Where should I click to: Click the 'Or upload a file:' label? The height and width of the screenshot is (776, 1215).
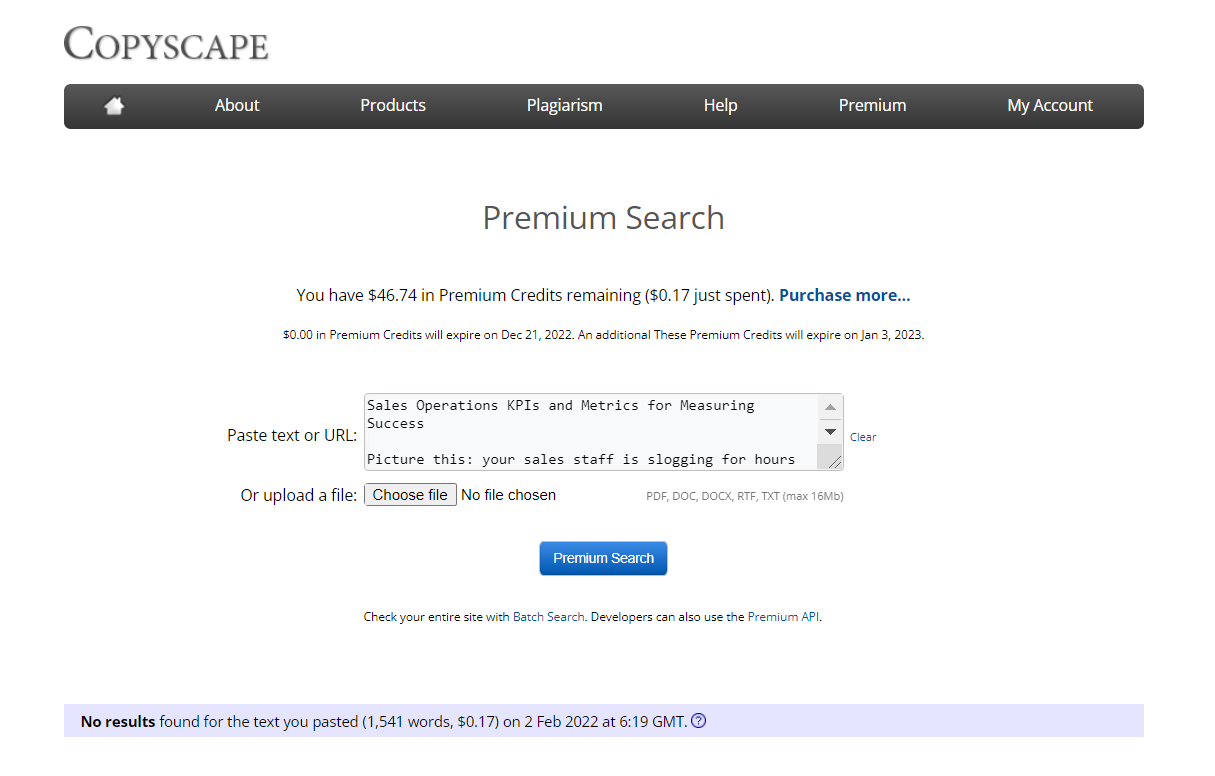[299, 495]
